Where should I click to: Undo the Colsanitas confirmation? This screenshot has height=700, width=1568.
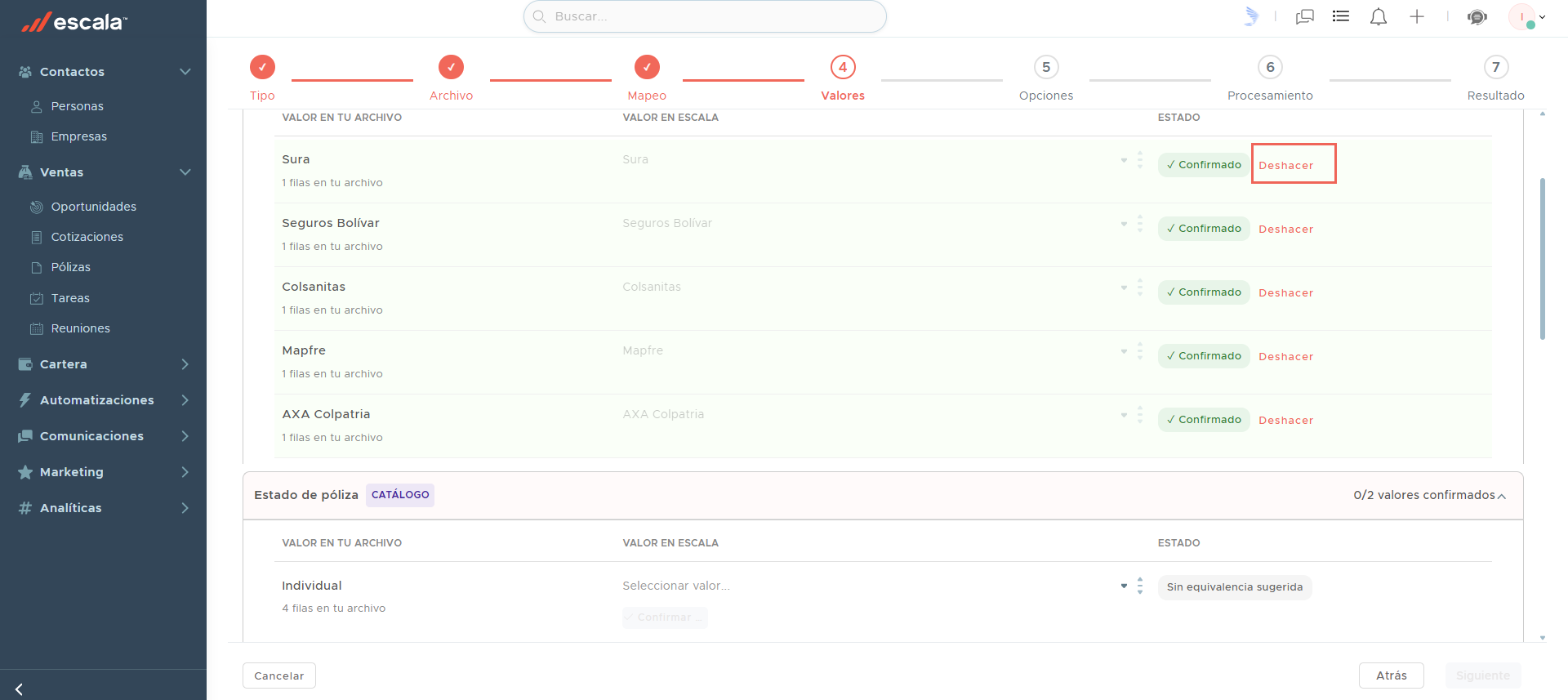tap(1286, 292)
